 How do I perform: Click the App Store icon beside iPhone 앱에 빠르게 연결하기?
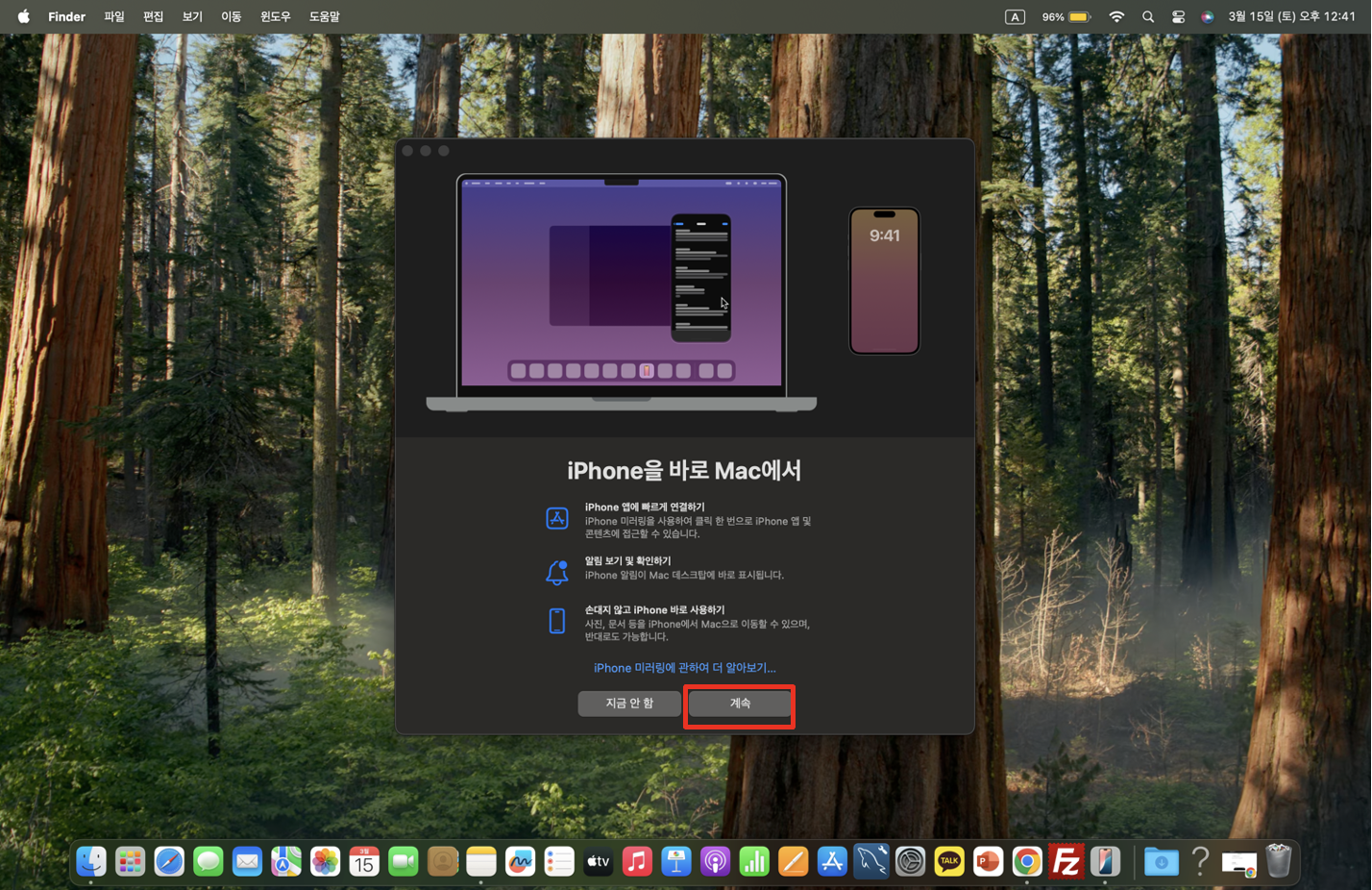(x=557, y=518)
